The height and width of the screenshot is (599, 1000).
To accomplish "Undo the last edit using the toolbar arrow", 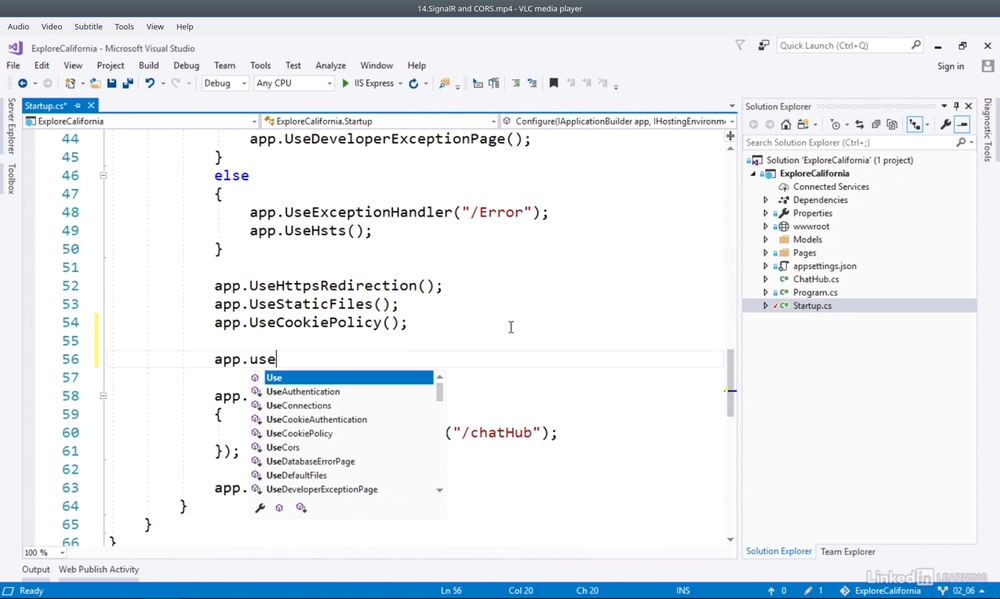I will pyautogui.click(x=150, y=84).
